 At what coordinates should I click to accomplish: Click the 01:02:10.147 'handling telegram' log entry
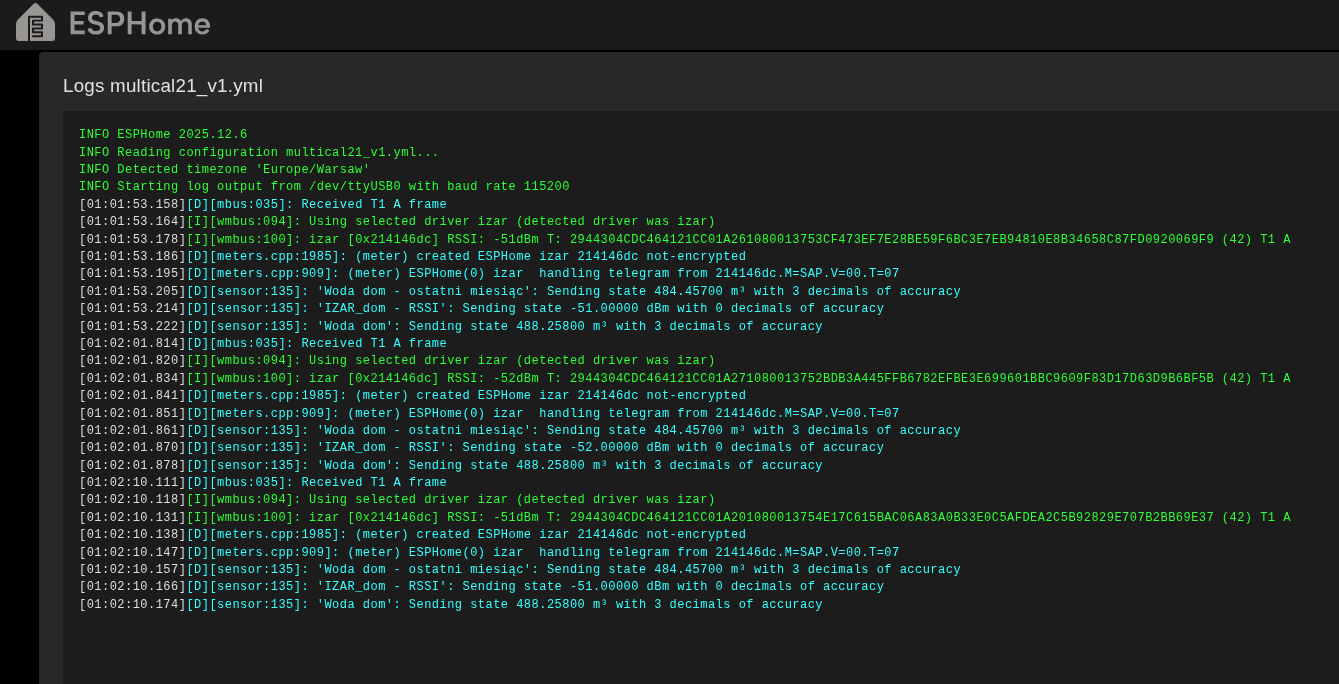click(489, 553)
